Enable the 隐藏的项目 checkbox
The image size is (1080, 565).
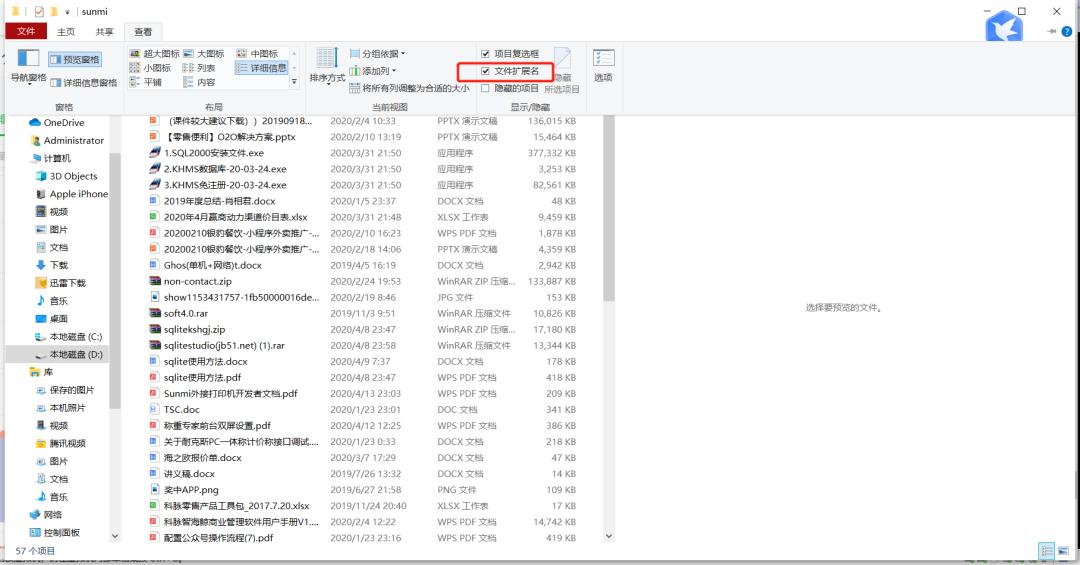[485, 88]
